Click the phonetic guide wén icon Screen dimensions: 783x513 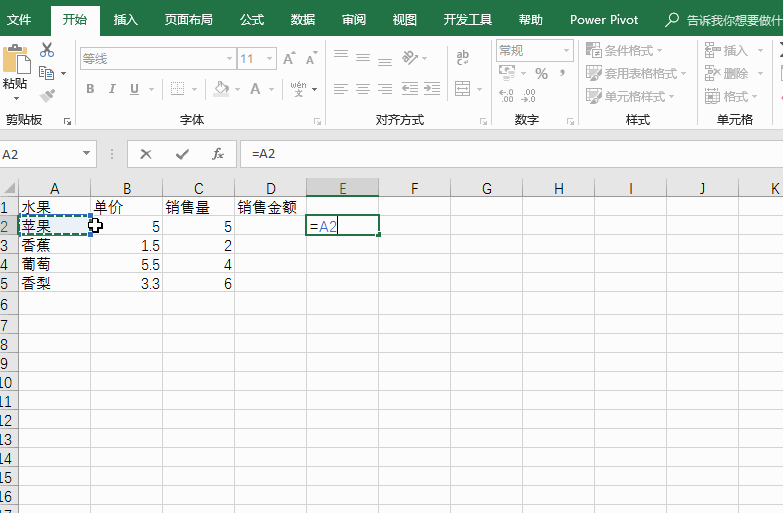click(x=299, y=89)
